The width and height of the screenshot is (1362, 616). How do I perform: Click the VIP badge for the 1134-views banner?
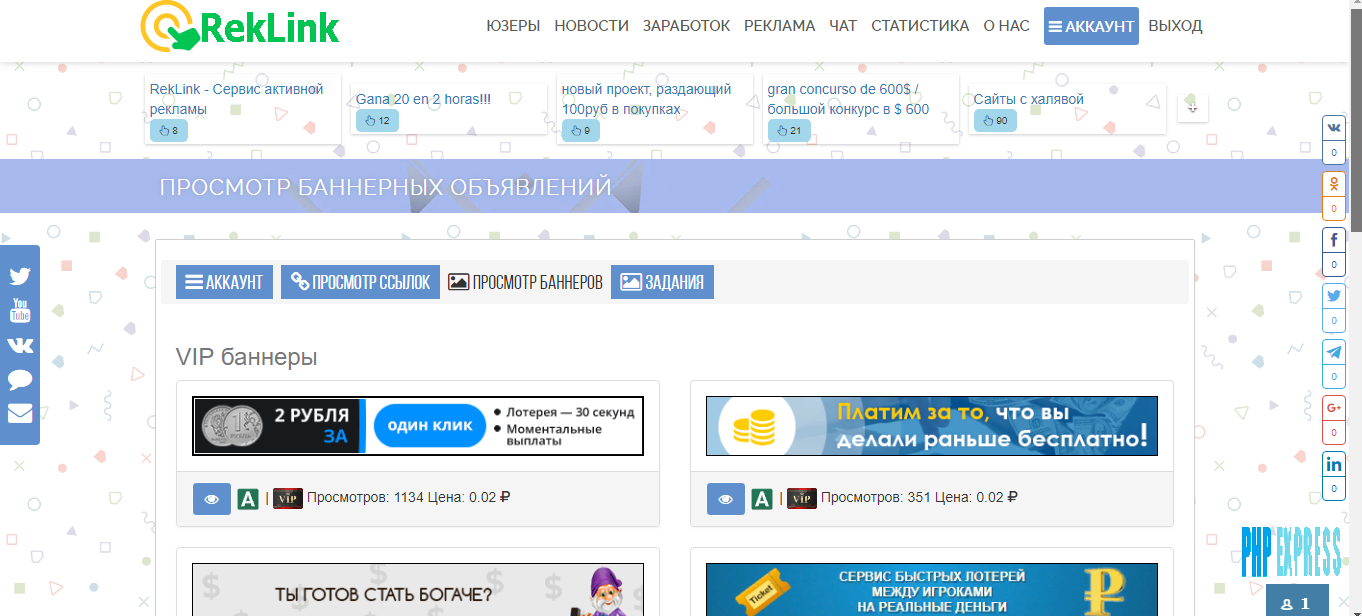[288, 498]
